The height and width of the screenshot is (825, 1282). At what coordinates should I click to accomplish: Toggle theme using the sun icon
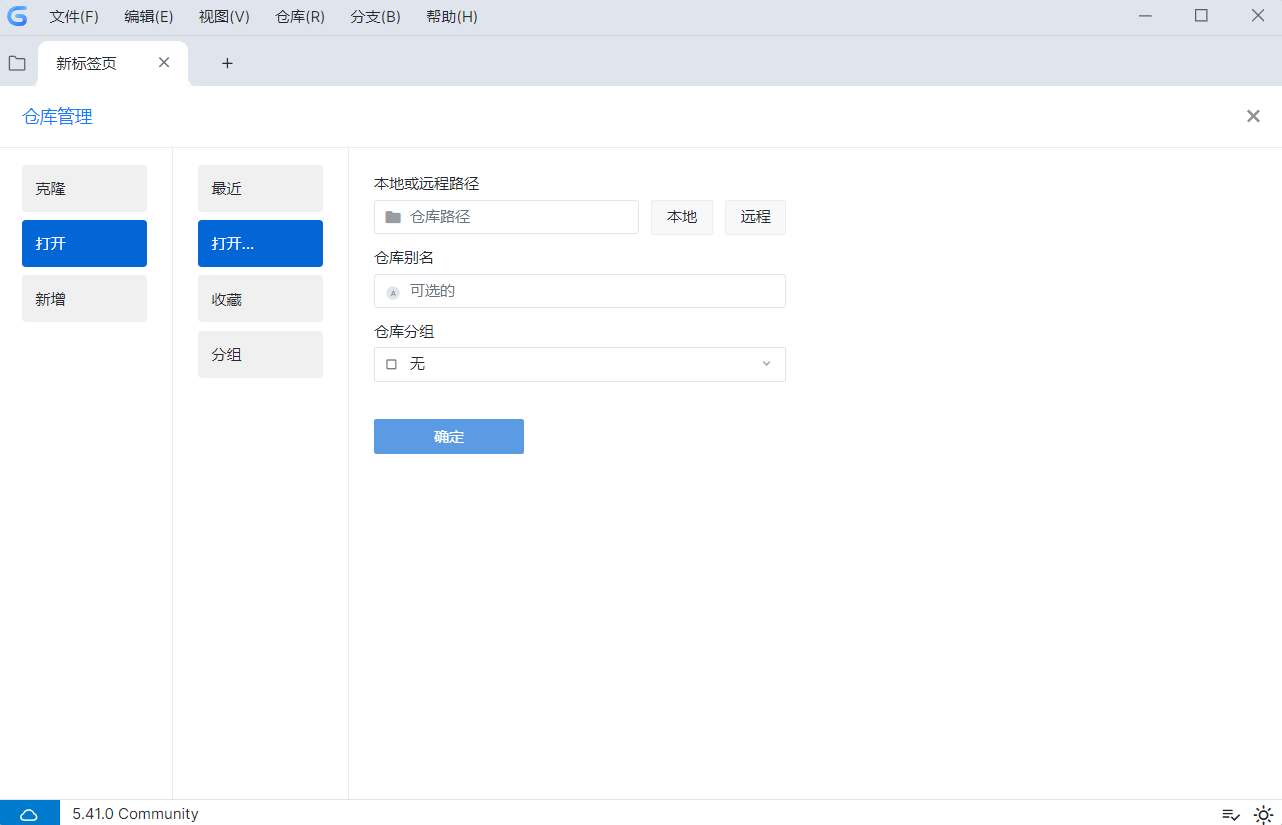click(1261, 814)
